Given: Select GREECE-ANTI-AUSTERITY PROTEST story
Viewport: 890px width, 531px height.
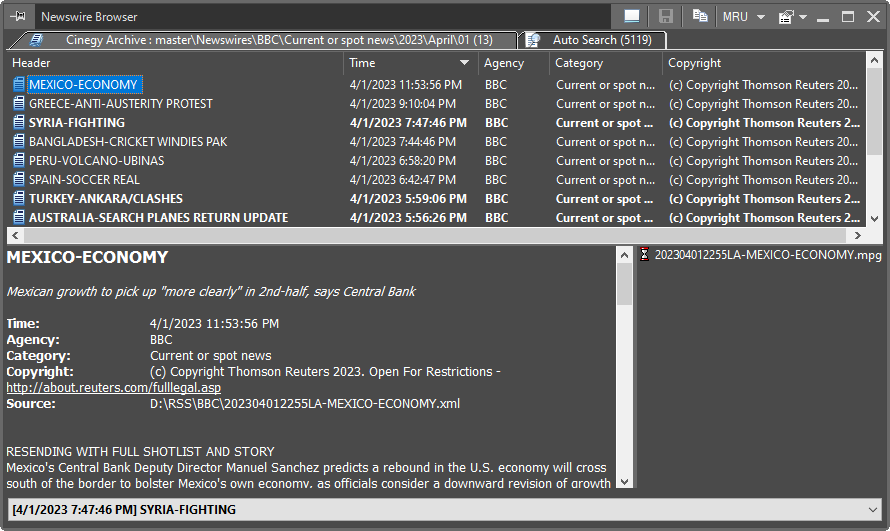Looking at the screenshot, I should point(121,104).
